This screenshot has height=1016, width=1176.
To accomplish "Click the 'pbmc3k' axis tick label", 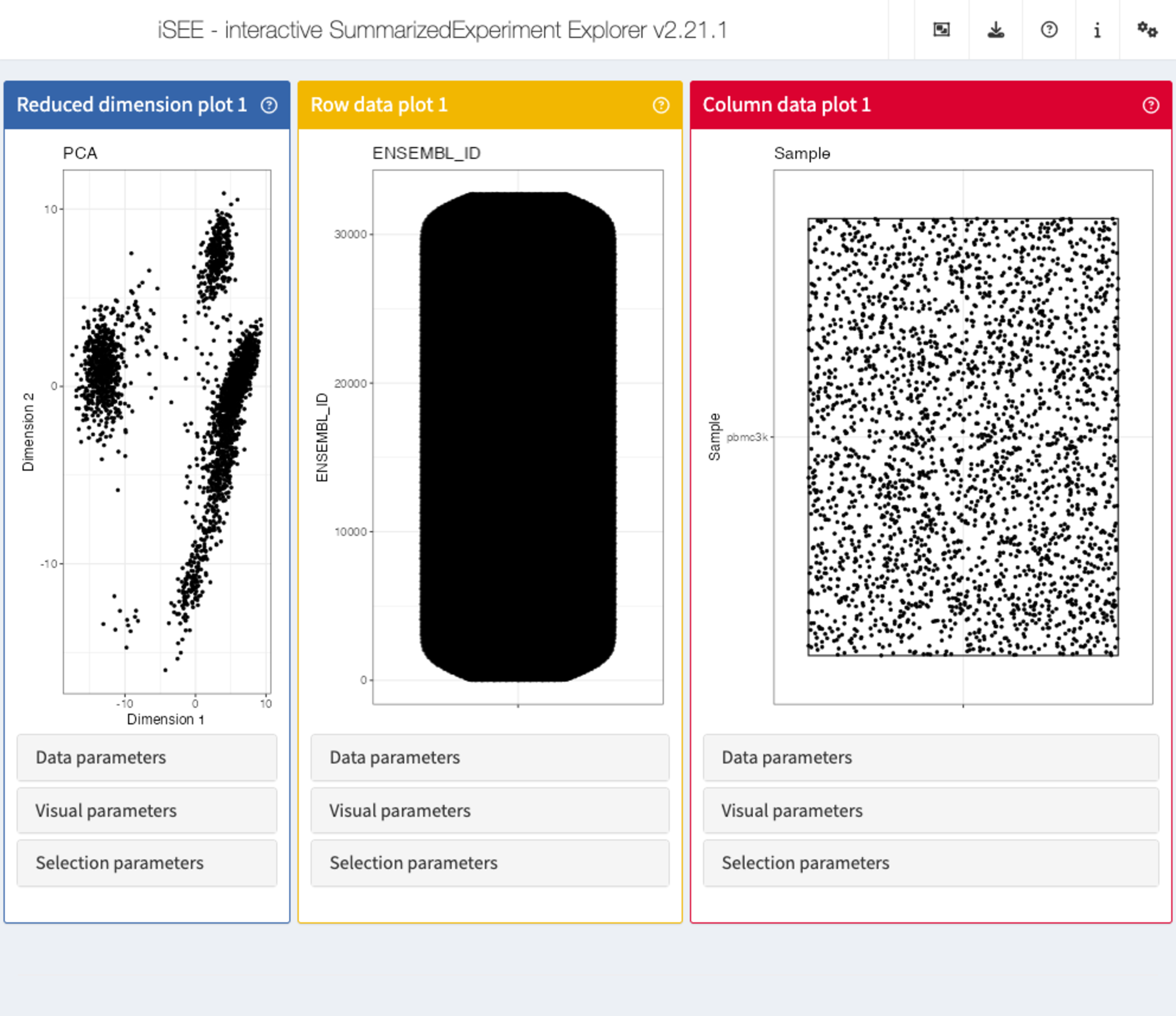I will coord(747,437).
